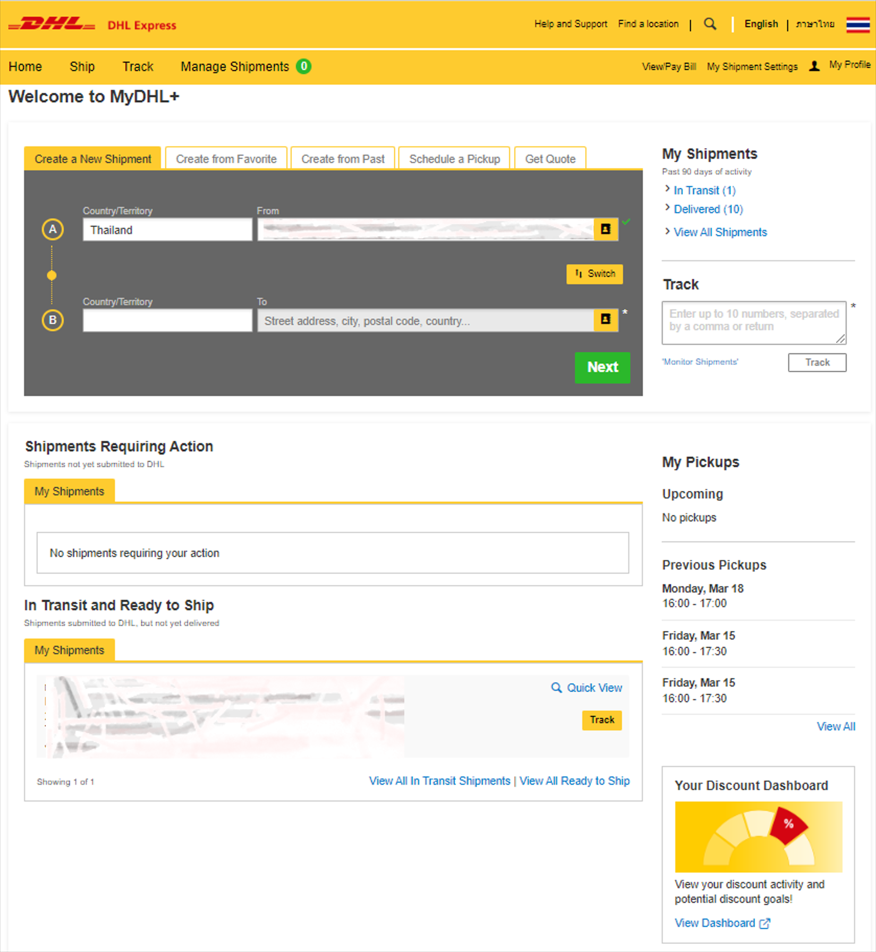The height and width of the screenshot is (952, 876).
Task: Click the Thailand flag icon
Action: (858, 24)
